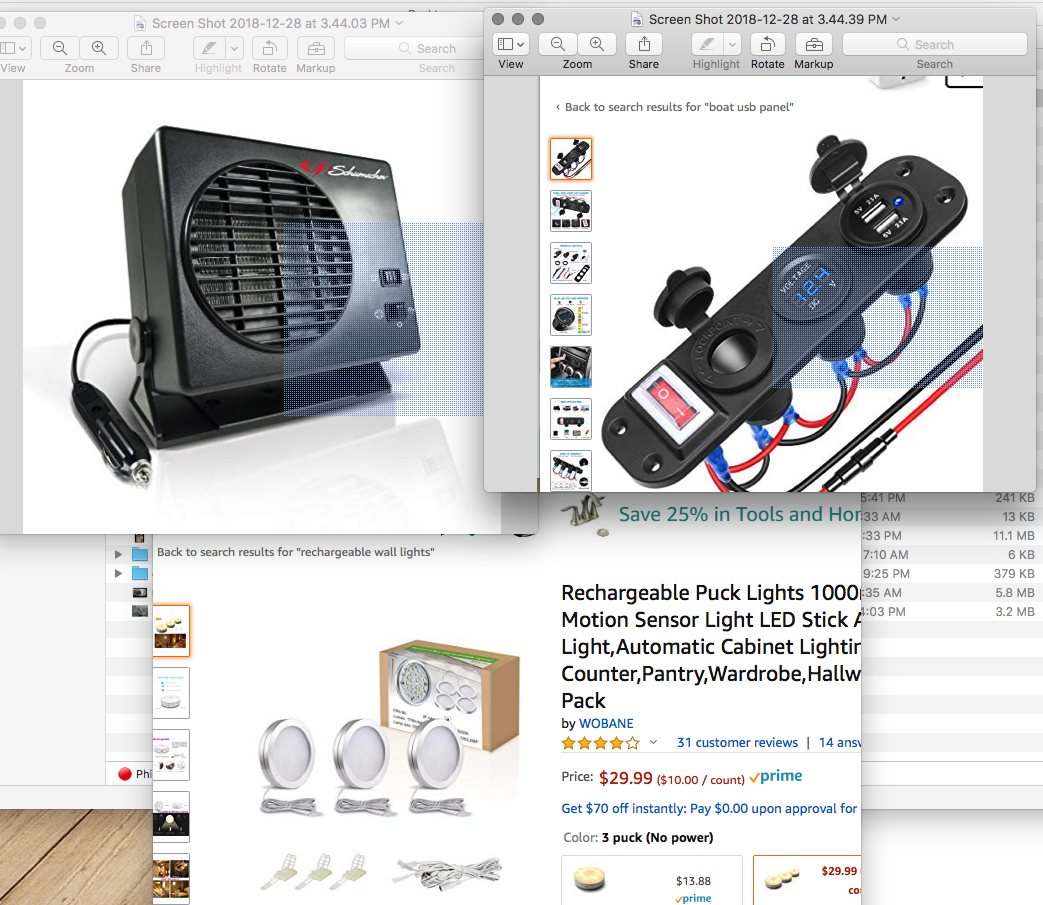This screenshot has width=1043, height=905.
Task: Click prime badge next to $29.99 price
Action: (776, 776)
